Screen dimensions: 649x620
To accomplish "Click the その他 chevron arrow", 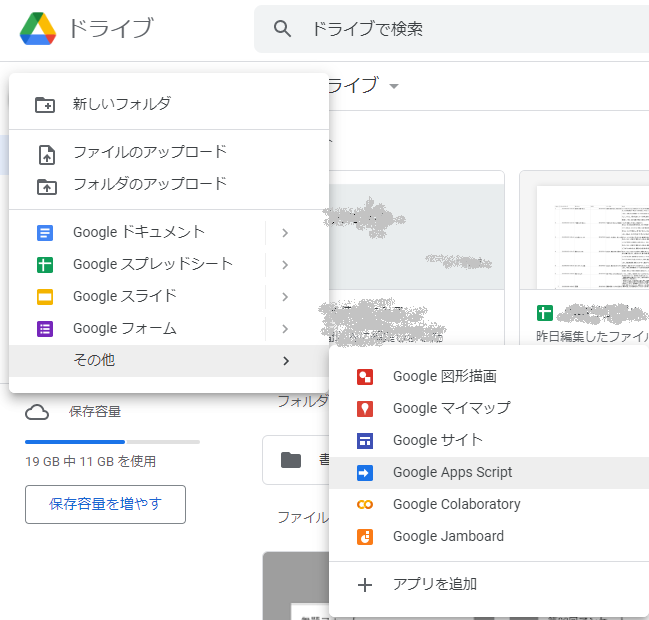I will point(286,361).
